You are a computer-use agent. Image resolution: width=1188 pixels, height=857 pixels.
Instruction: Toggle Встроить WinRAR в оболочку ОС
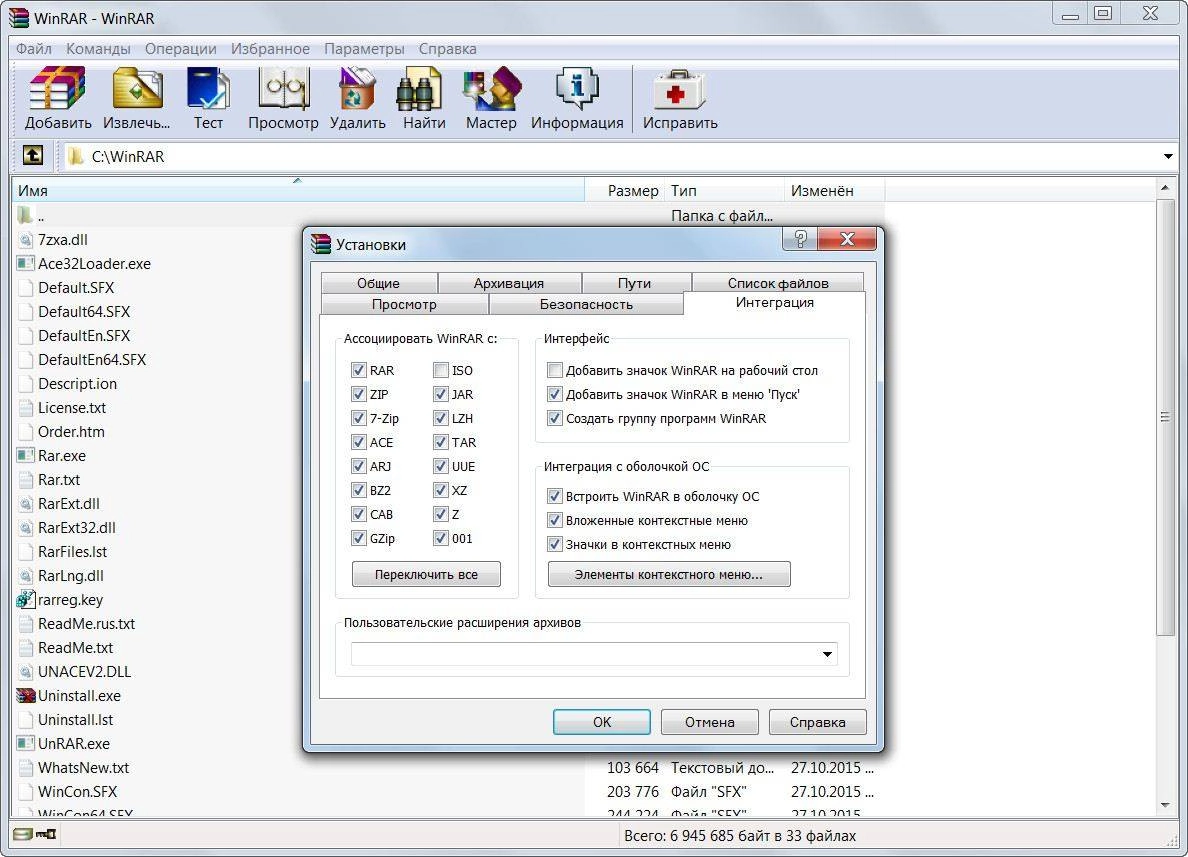click(x=555, y=496)
